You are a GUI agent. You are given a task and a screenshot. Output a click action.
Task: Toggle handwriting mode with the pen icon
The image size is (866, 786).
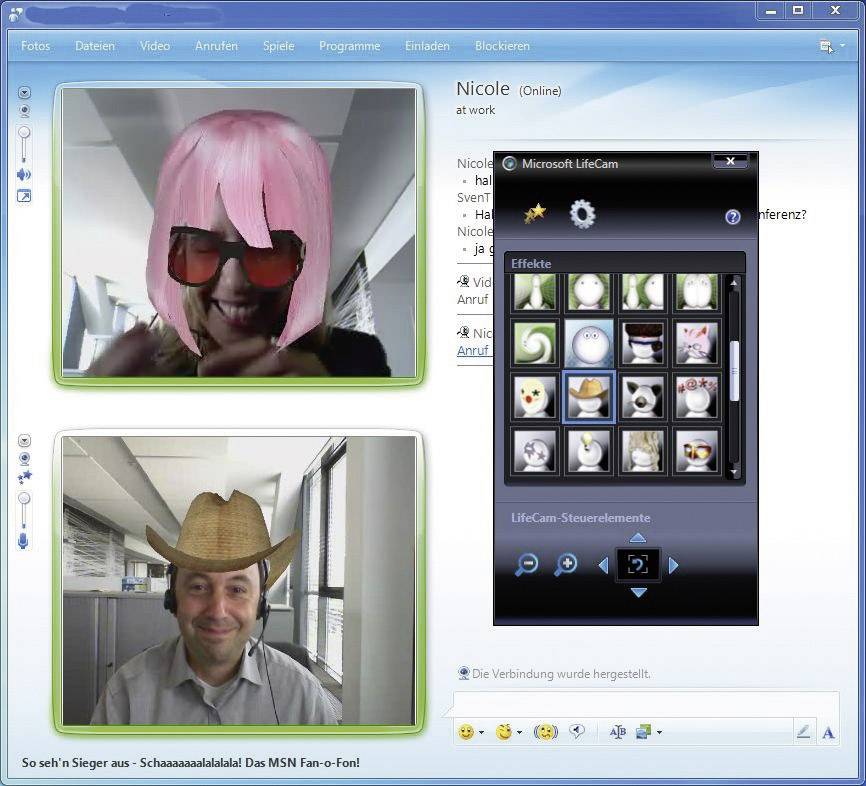(x=803, y=732)
